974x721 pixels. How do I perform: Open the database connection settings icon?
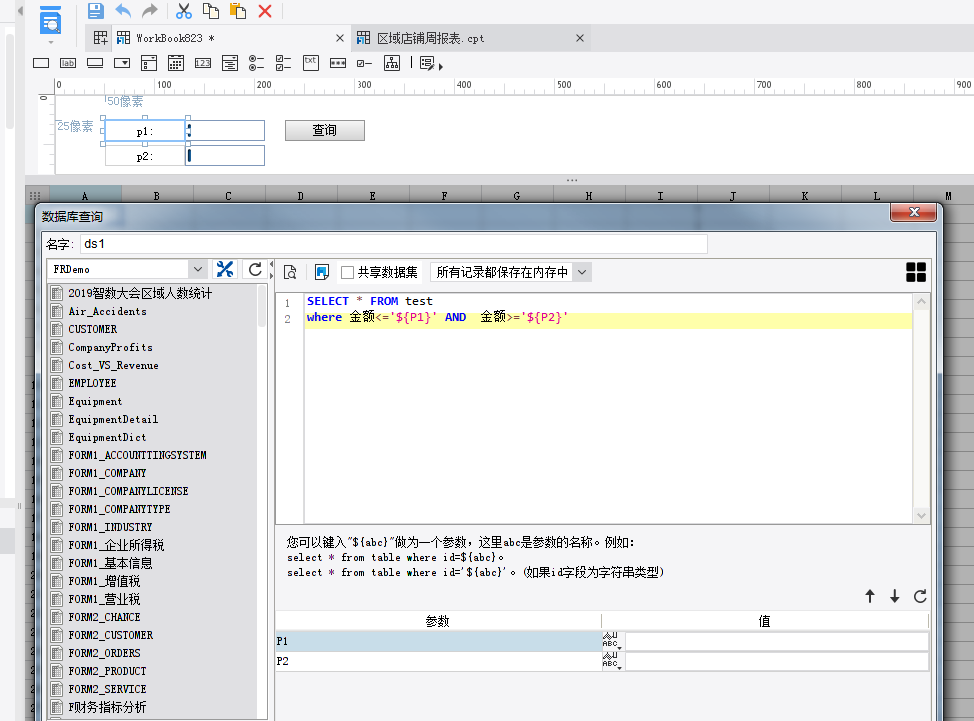click(x=225, y=270)
